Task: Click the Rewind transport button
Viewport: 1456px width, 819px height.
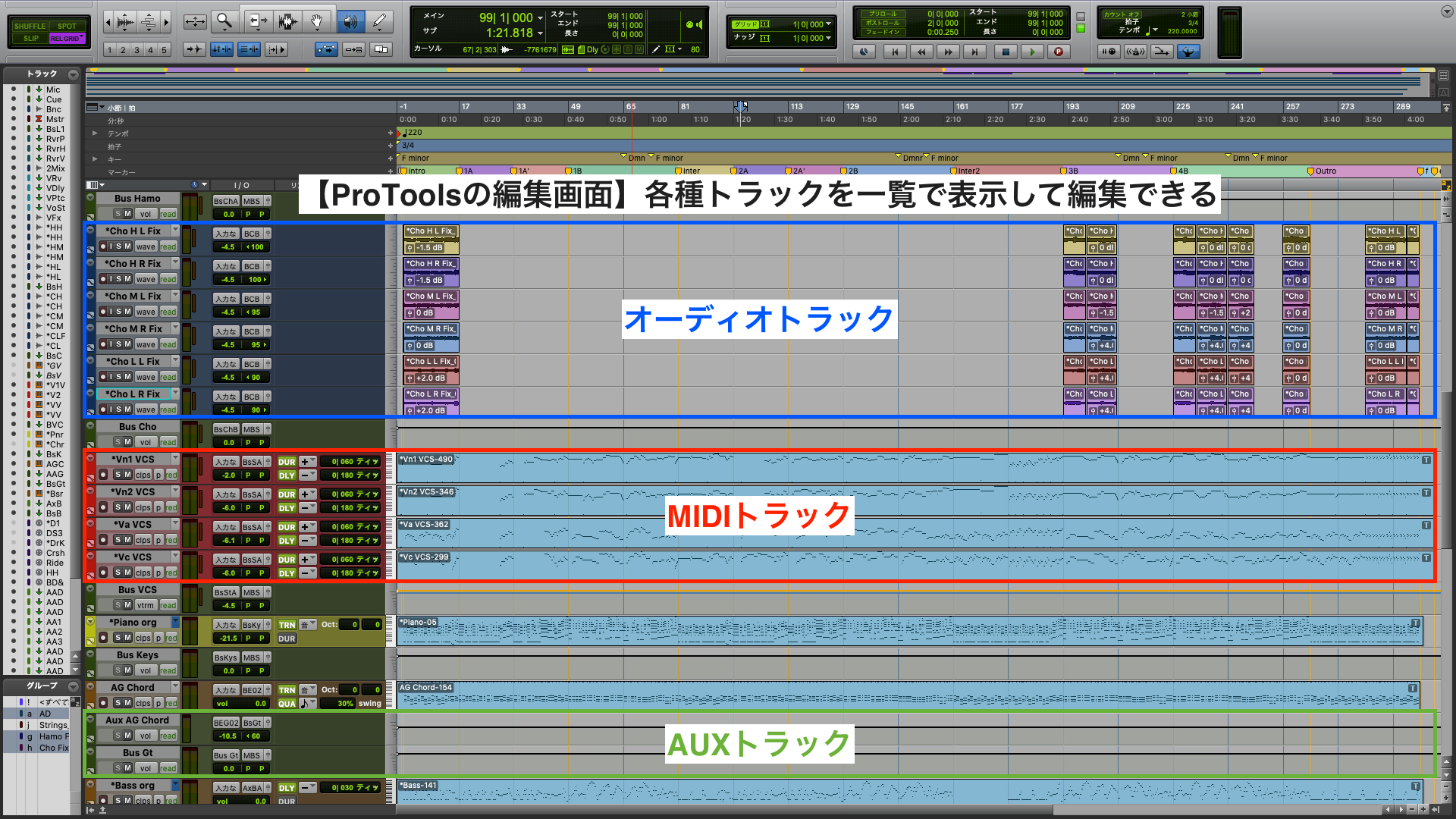Action: click(921, 52)
